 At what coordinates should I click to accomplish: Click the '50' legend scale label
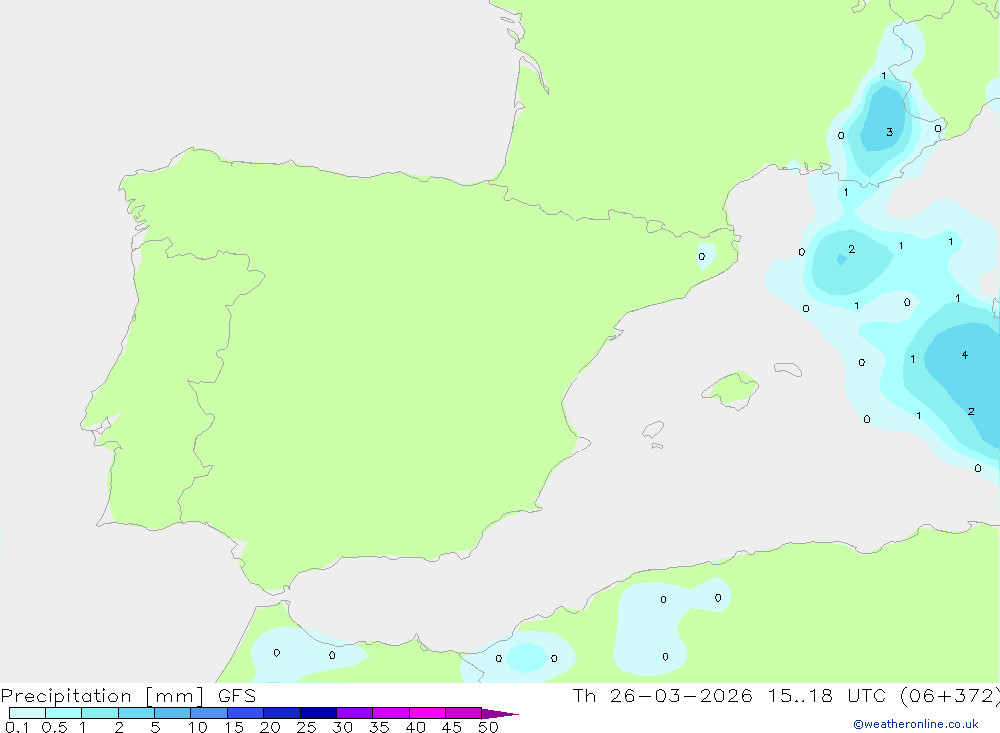(488, 727)
